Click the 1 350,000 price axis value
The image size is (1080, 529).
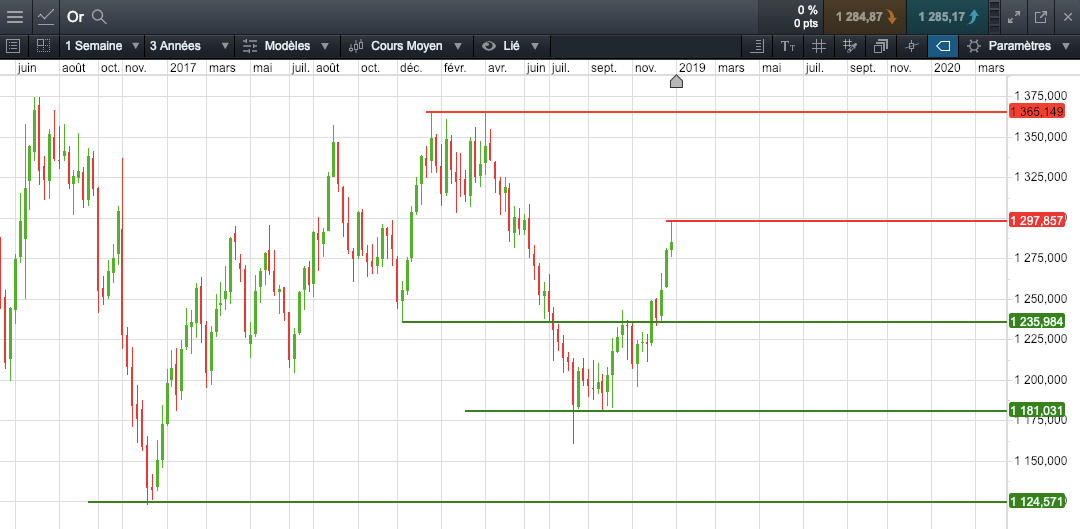coord(1041,137)
